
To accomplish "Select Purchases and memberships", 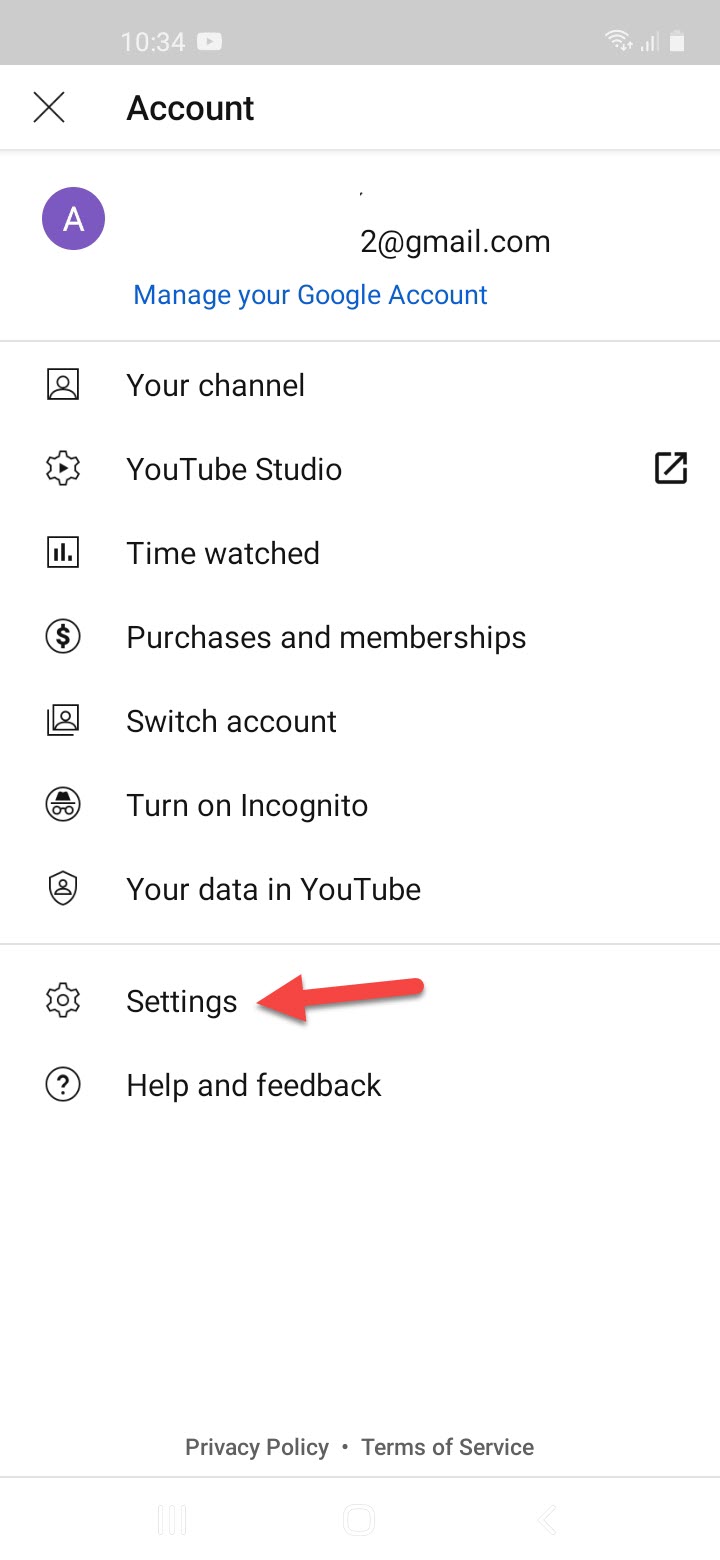I will [x=326, y=637].
